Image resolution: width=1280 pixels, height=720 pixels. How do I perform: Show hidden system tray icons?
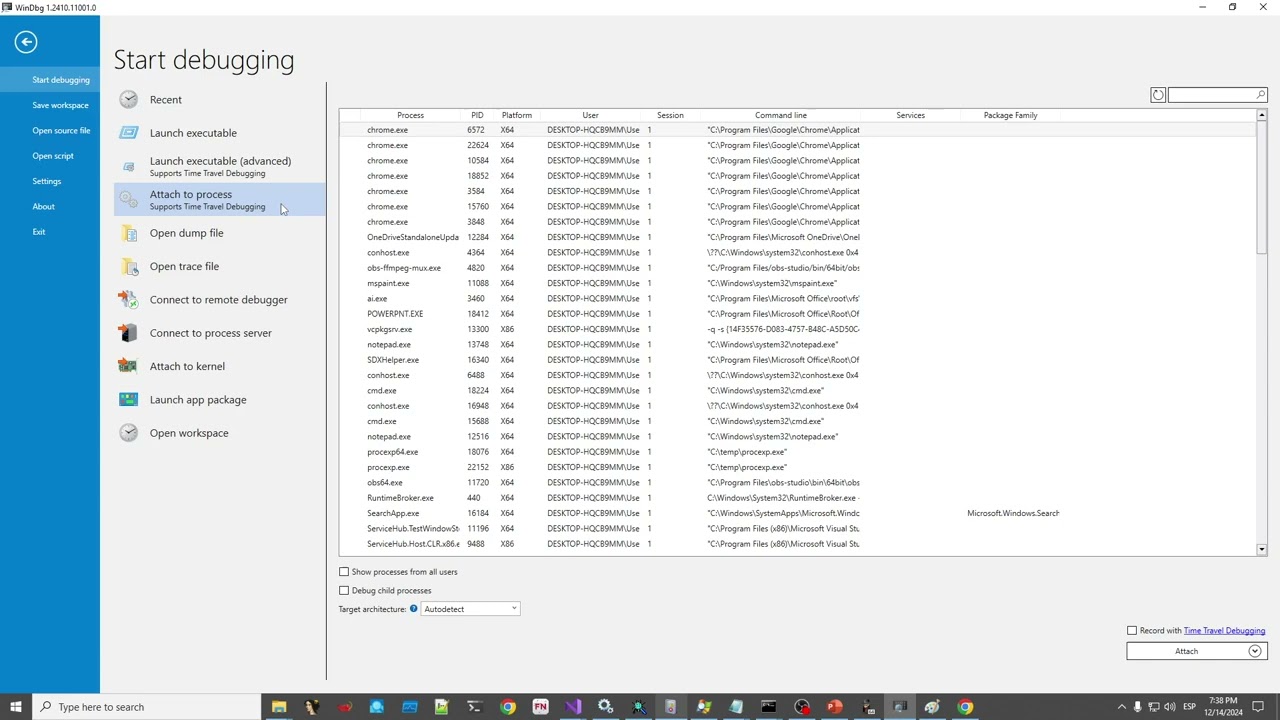[x=1121, y=707]
